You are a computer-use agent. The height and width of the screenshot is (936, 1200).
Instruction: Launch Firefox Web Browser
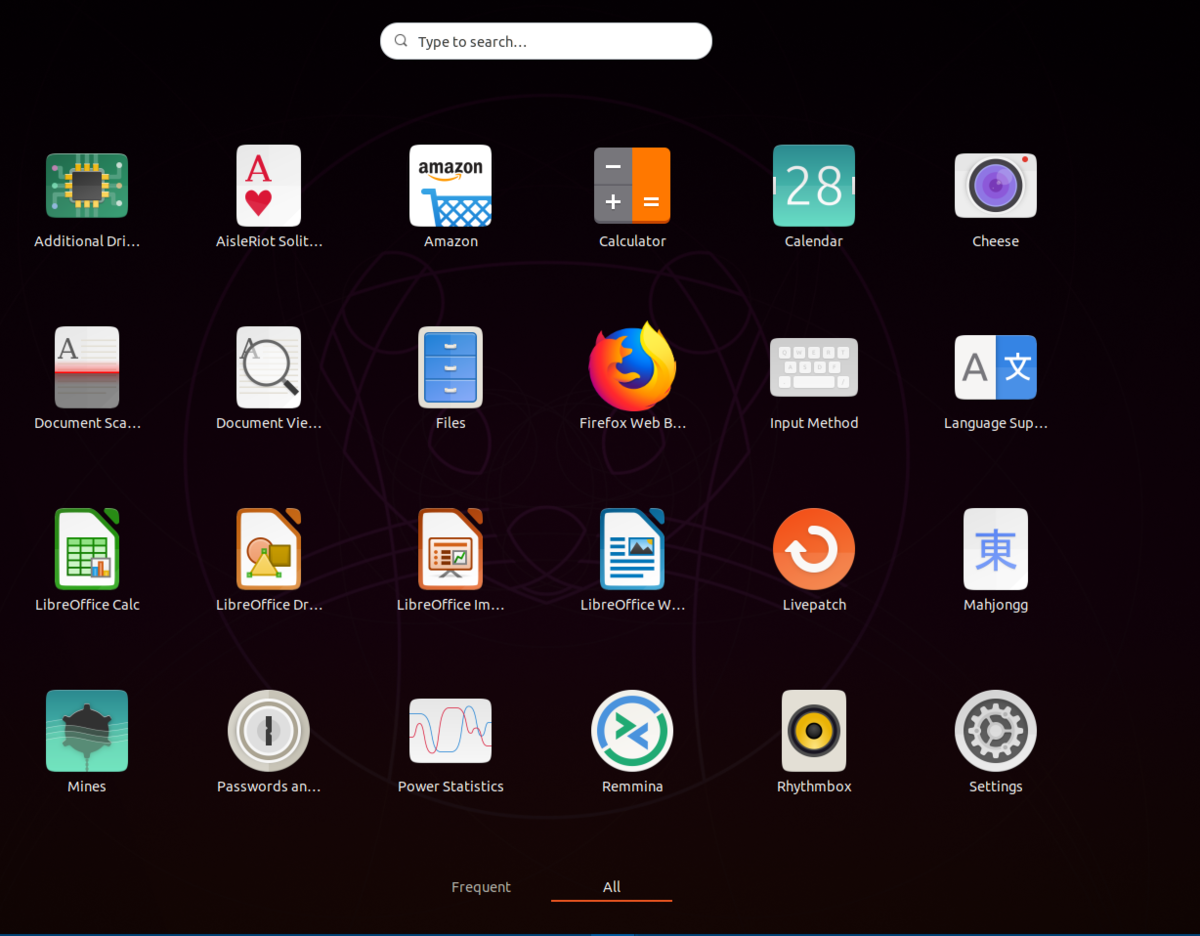(632, 367)
